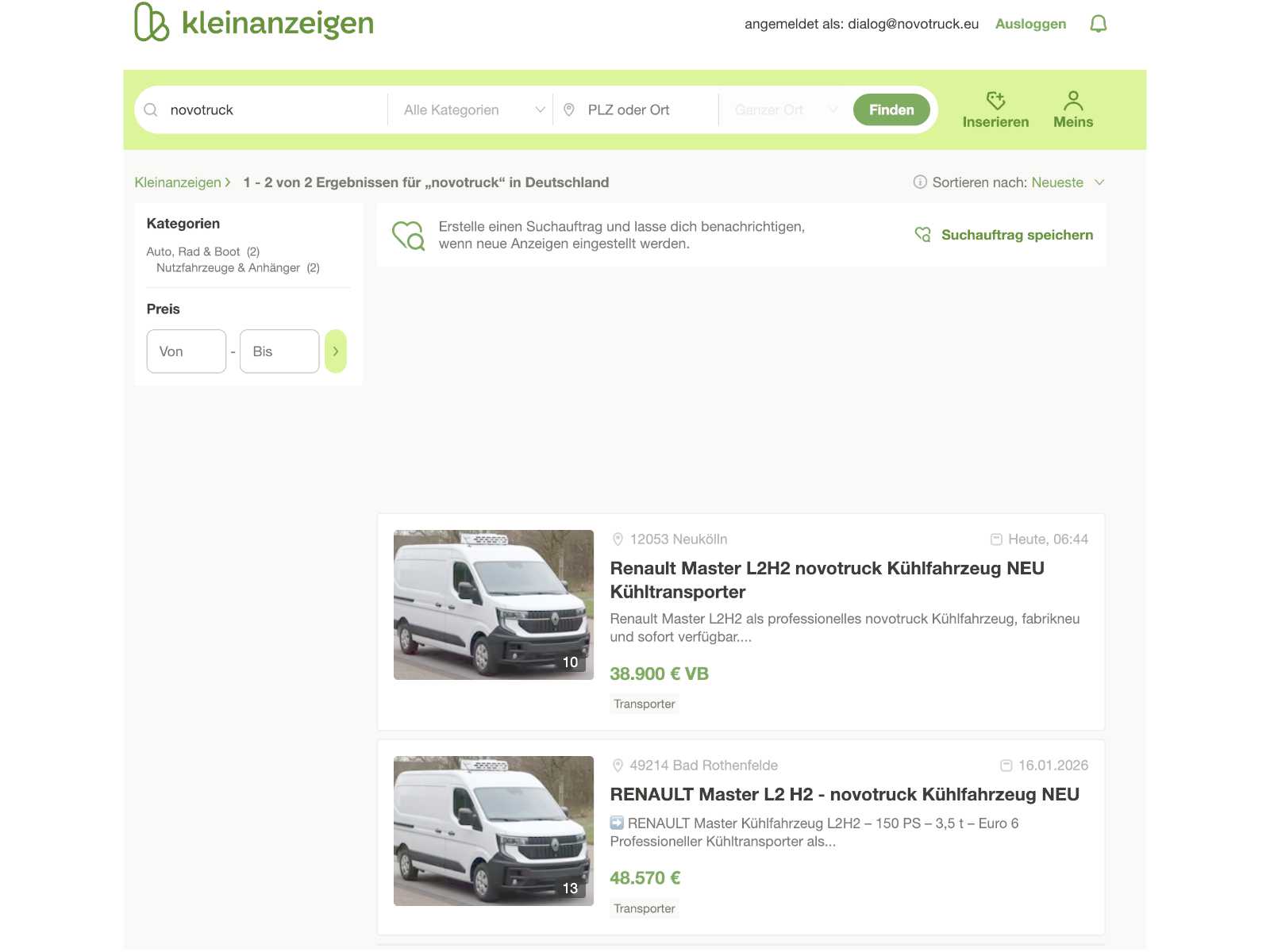Click the Kleinanzeigen breadcrumb link
The width and height of the screenshot is (1270, 952).
coord(178,182)
